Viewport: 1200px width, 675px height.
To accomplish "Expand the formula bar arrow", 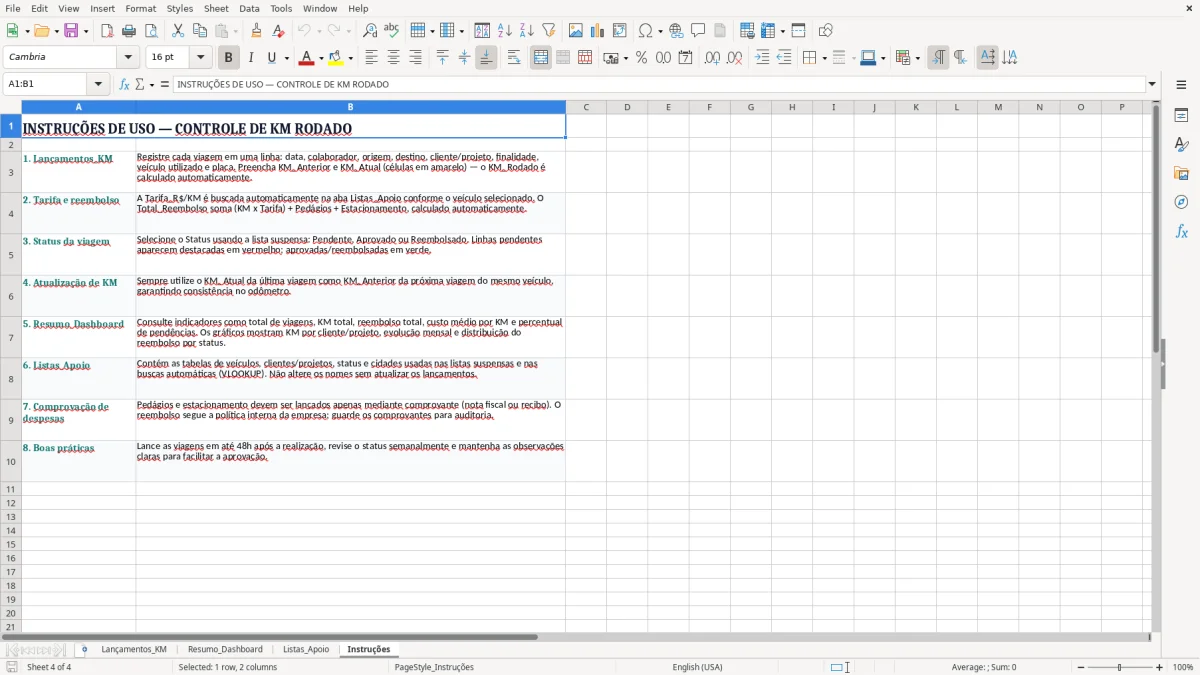I will pyautogui.click(x=1152, y=84).
